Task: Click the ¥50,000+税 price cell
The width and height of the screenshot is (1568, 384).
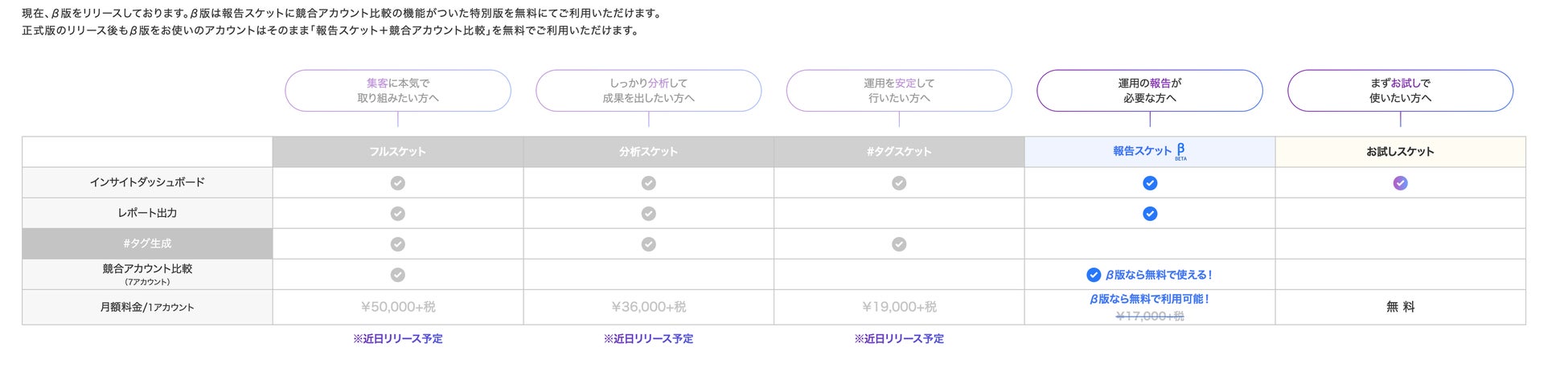Action: [397, 307]
